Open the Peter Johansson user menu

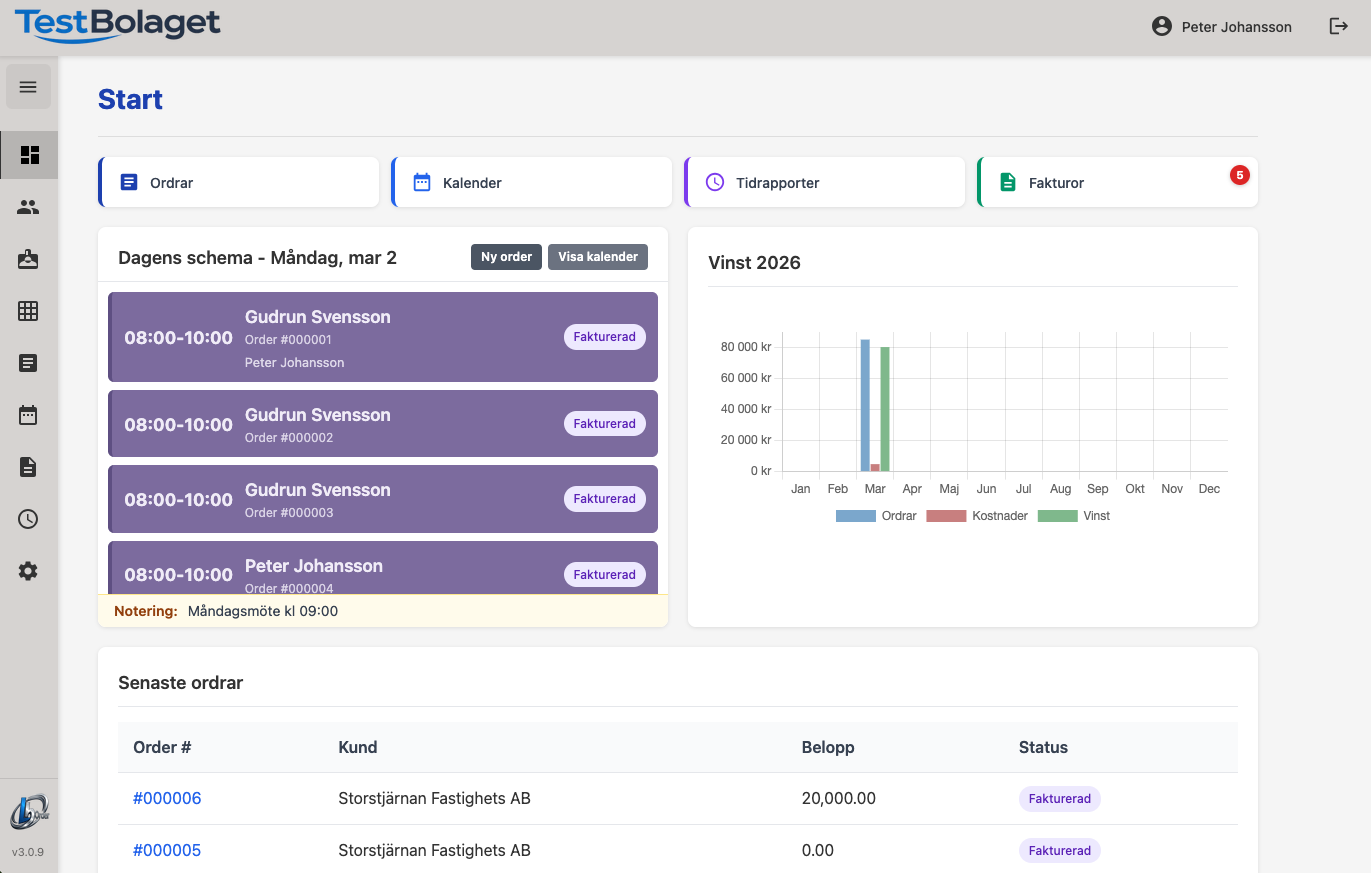pyautogui.click(x=1222, y=27)
